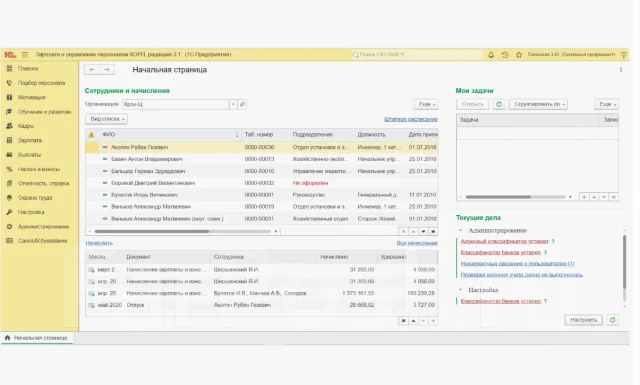
Task: Open Налоги и взносы section
Action: click(x=39, y=169)
